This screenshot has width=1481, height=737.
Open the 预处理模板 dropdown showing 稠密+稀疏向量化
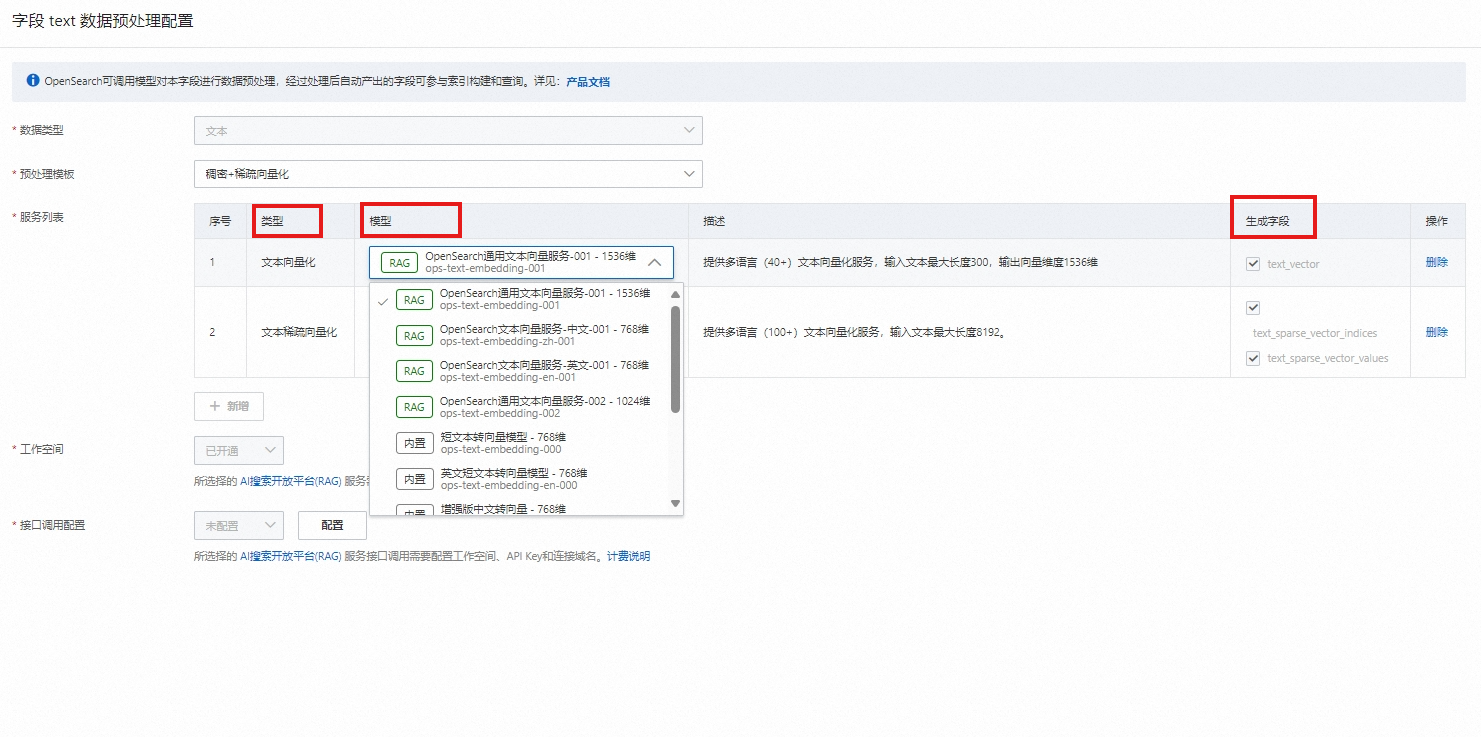point(448,174)
